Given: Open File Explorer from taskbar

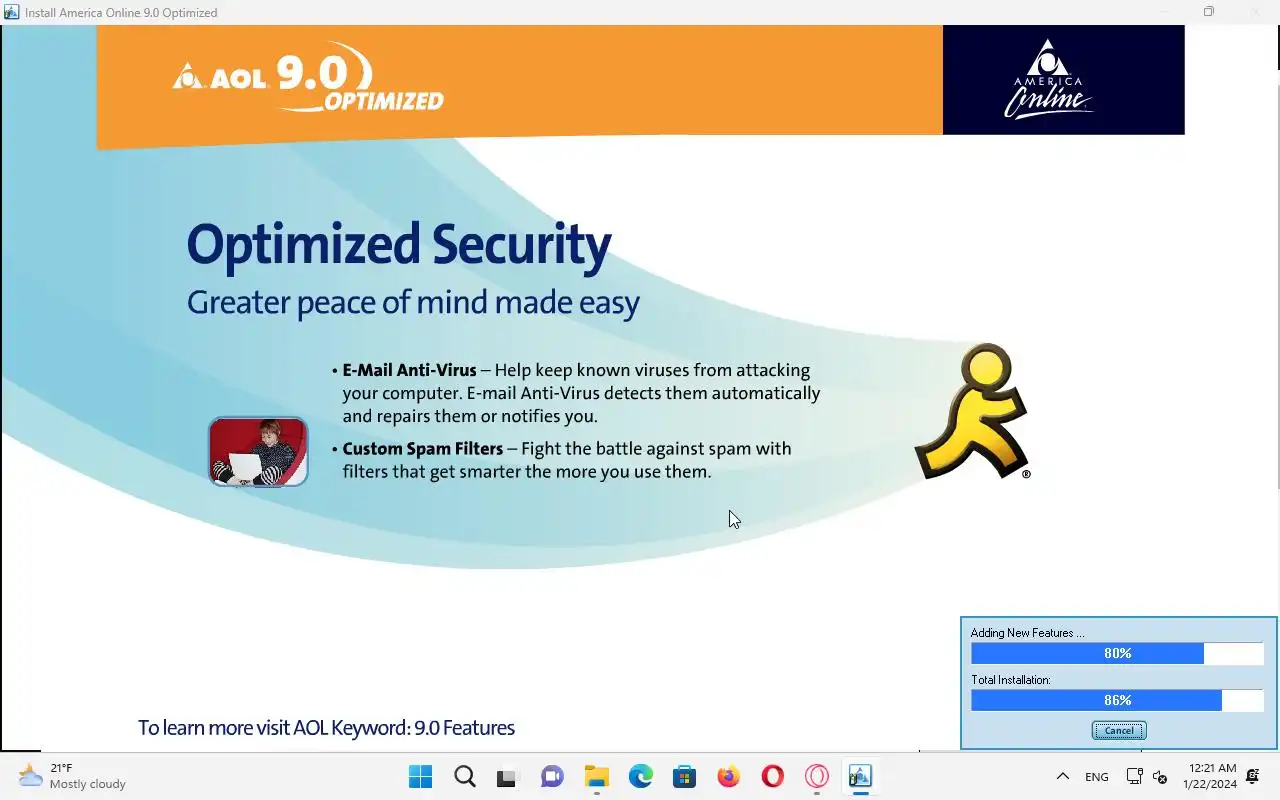Looking at the screenshot, I should [597, 776].
